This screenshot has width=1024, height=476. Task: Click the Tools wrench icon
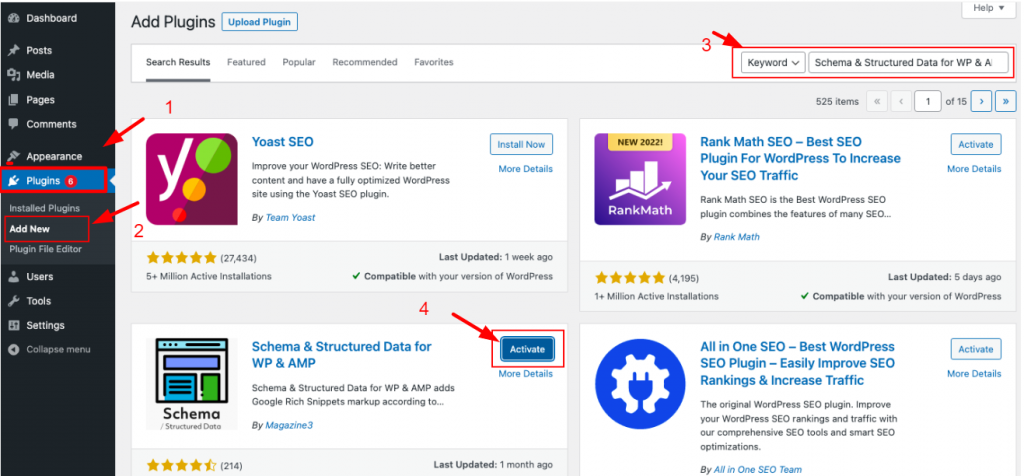point(13,301)
